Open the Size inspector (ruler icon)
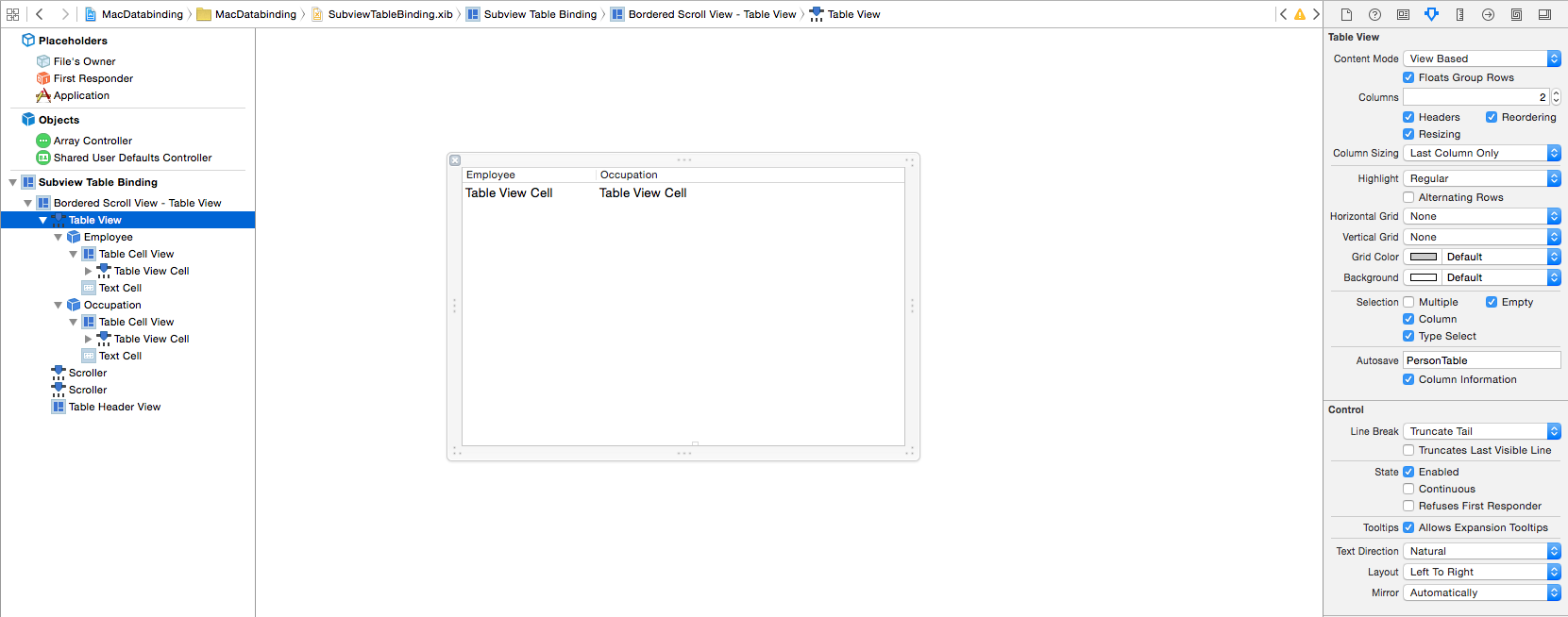 [x=1459, y=14]
